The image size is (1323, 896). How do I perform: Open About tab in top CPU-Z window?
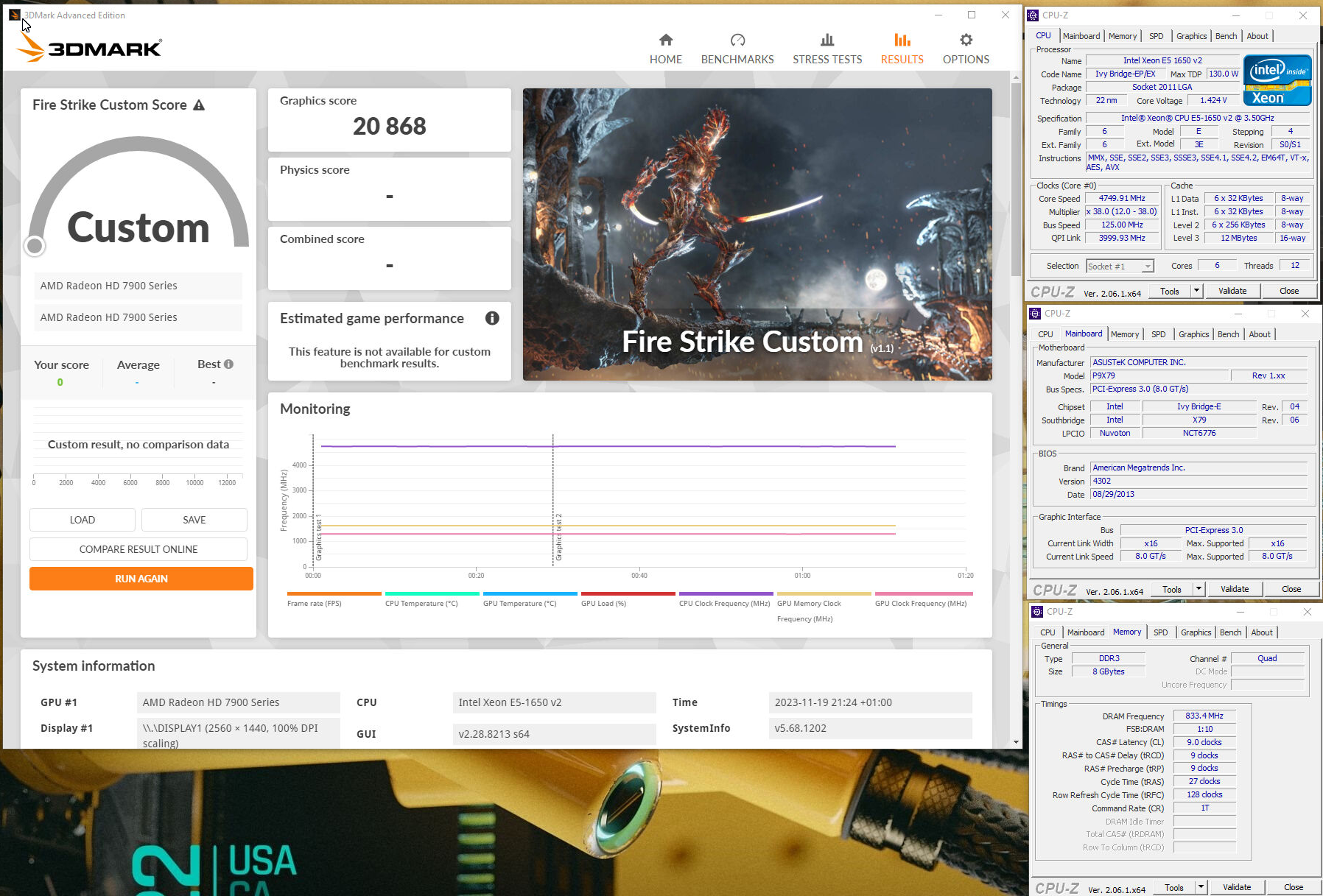1257,36
